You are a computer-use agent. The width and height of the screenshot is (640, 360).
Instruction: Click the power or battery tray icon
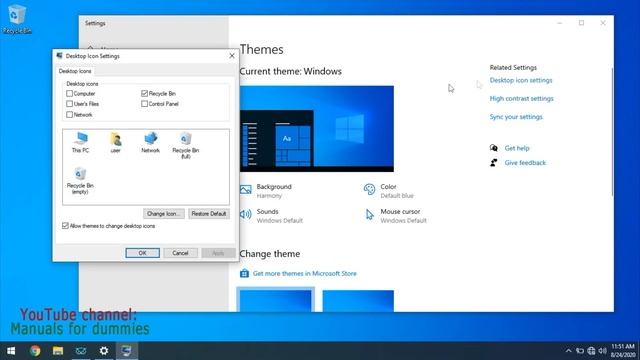(x=580, y=351)
